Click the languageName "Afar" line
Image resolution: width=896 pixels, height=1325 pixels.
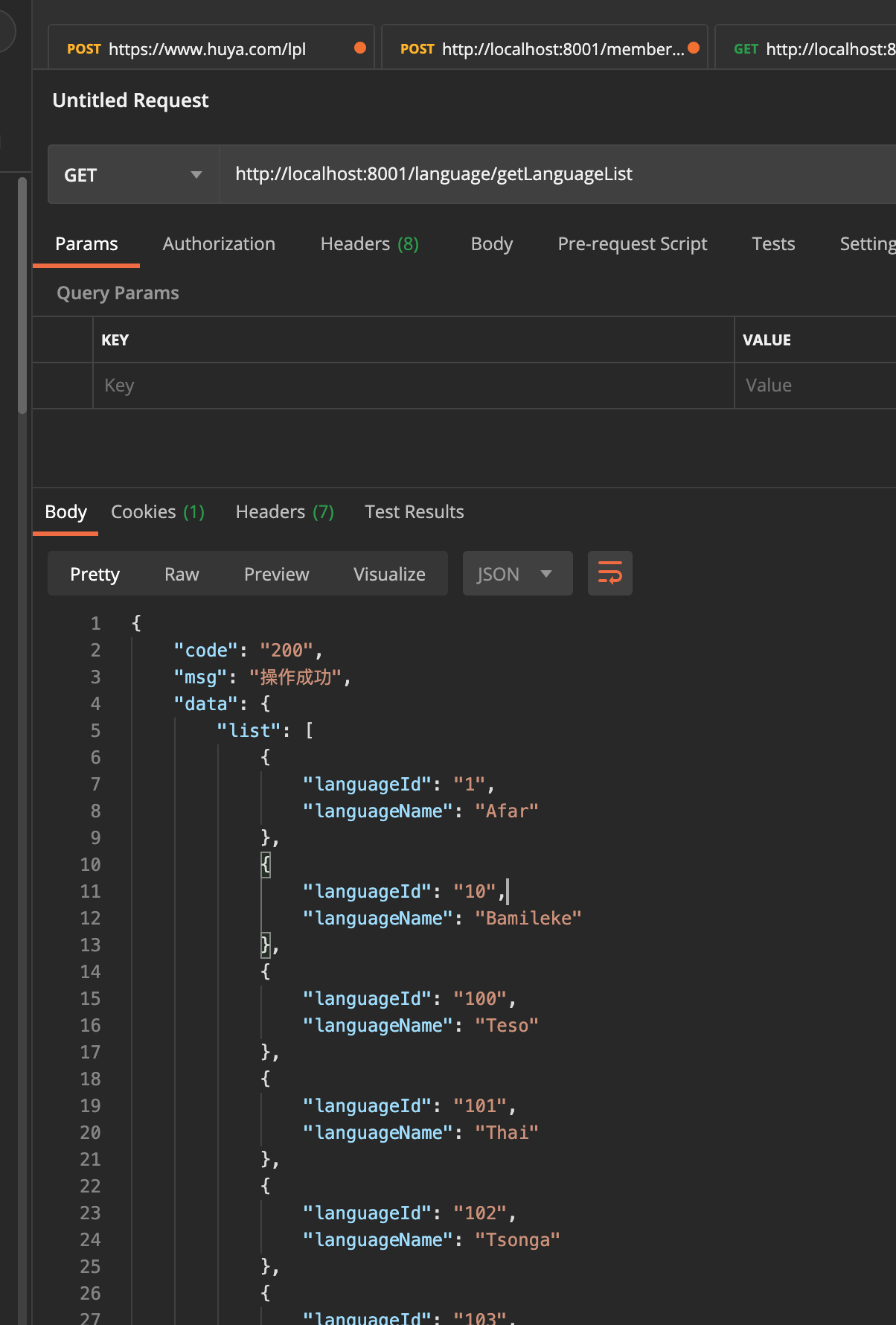[420, 811]
